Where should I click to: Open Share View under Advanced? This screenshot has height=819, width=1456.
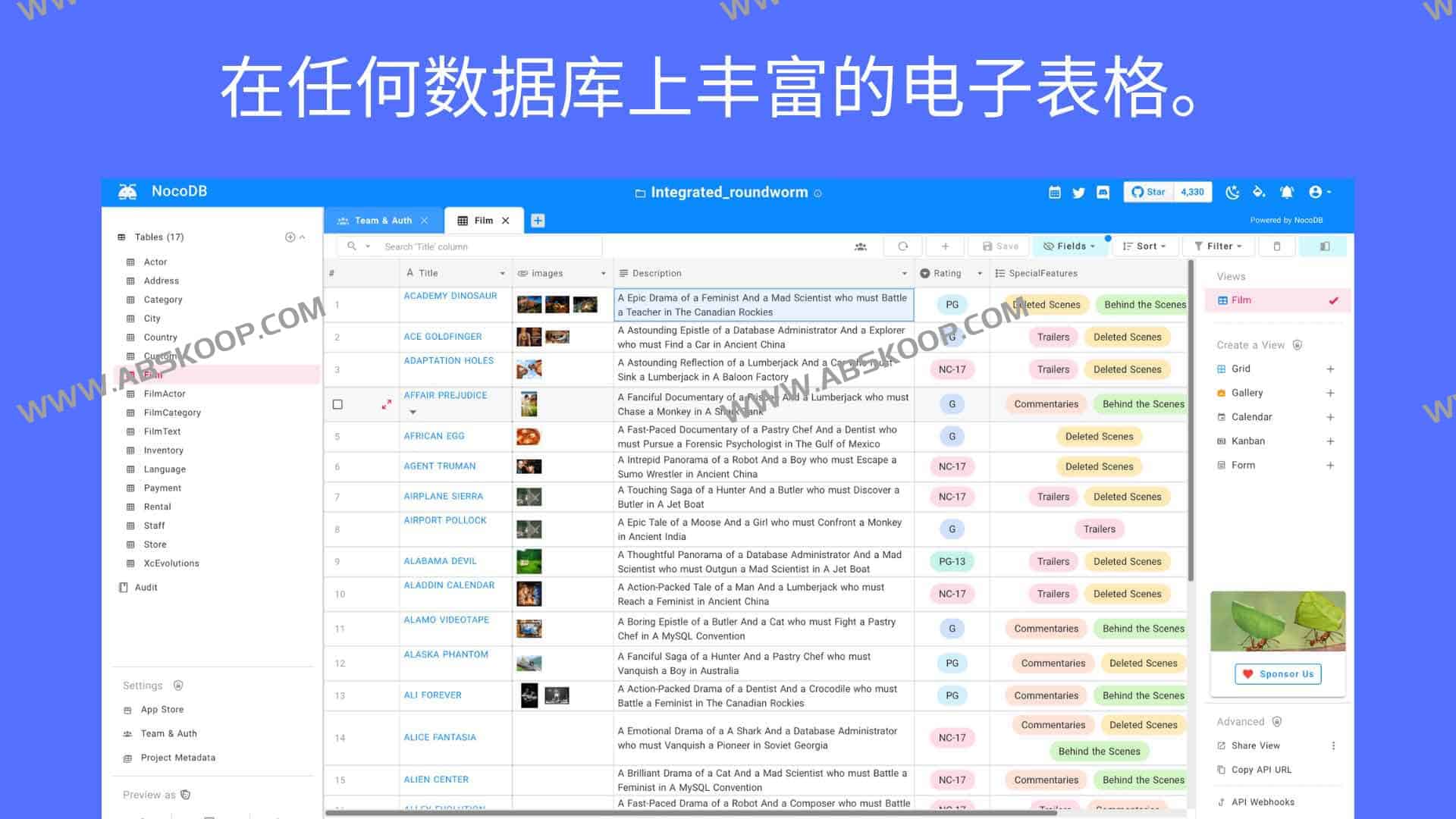pyautogui.click(x=1255, y=745)
